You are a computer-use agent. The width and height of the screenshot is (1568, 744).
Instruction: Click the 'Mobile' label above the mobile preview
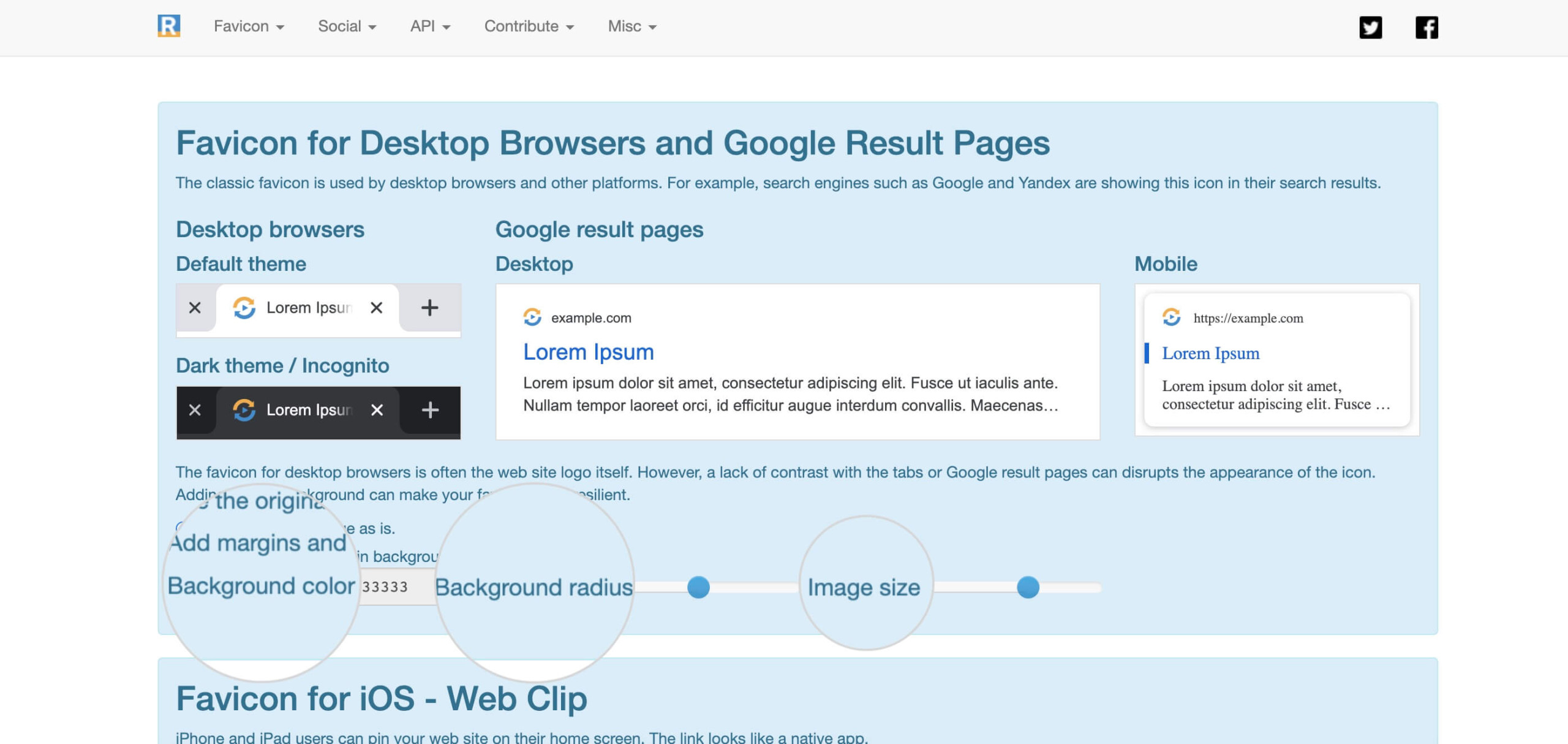pos(1166,264)
